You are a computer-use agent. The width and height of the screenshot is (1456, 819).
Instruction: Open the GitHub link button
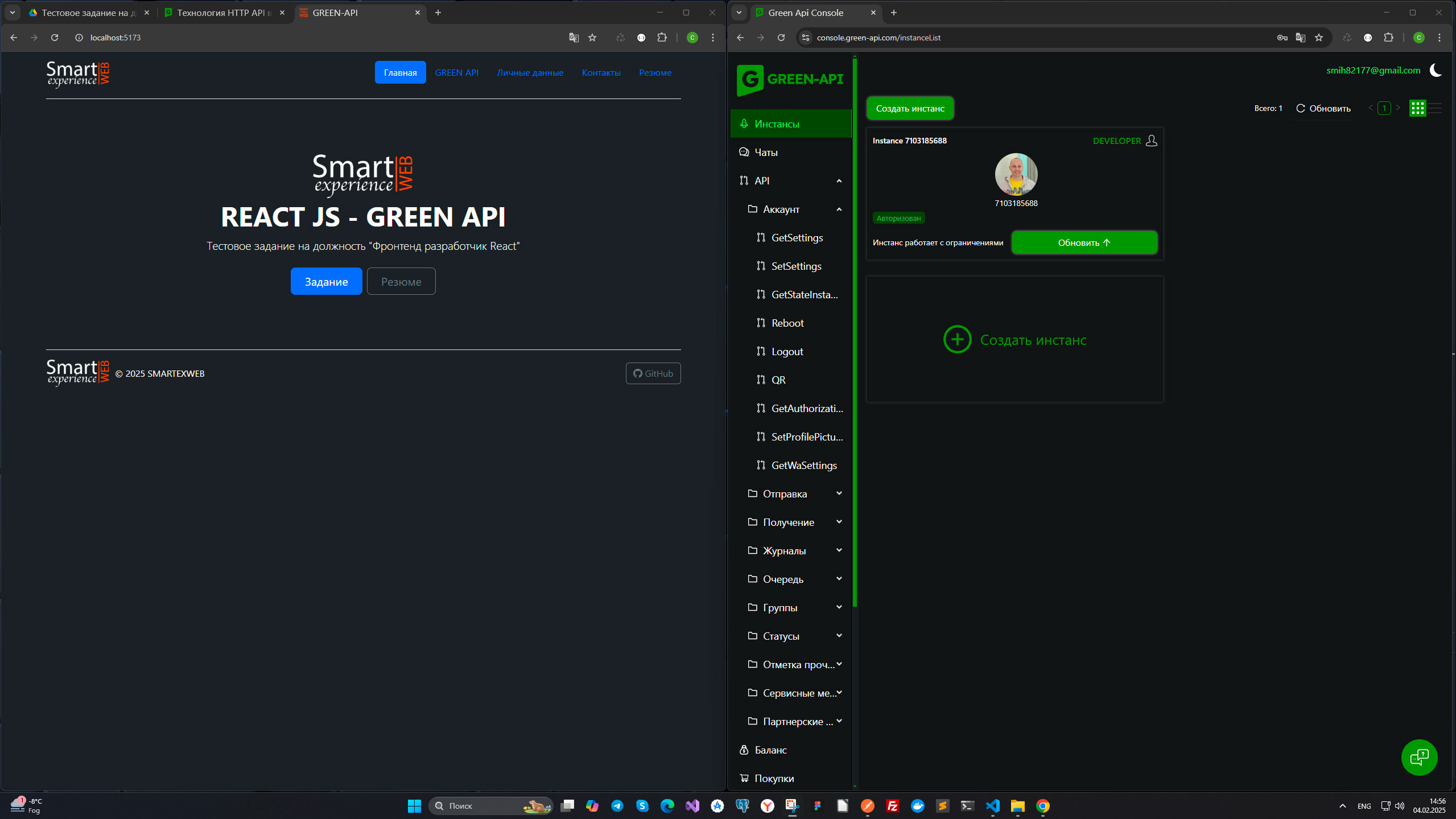(653, 374)
